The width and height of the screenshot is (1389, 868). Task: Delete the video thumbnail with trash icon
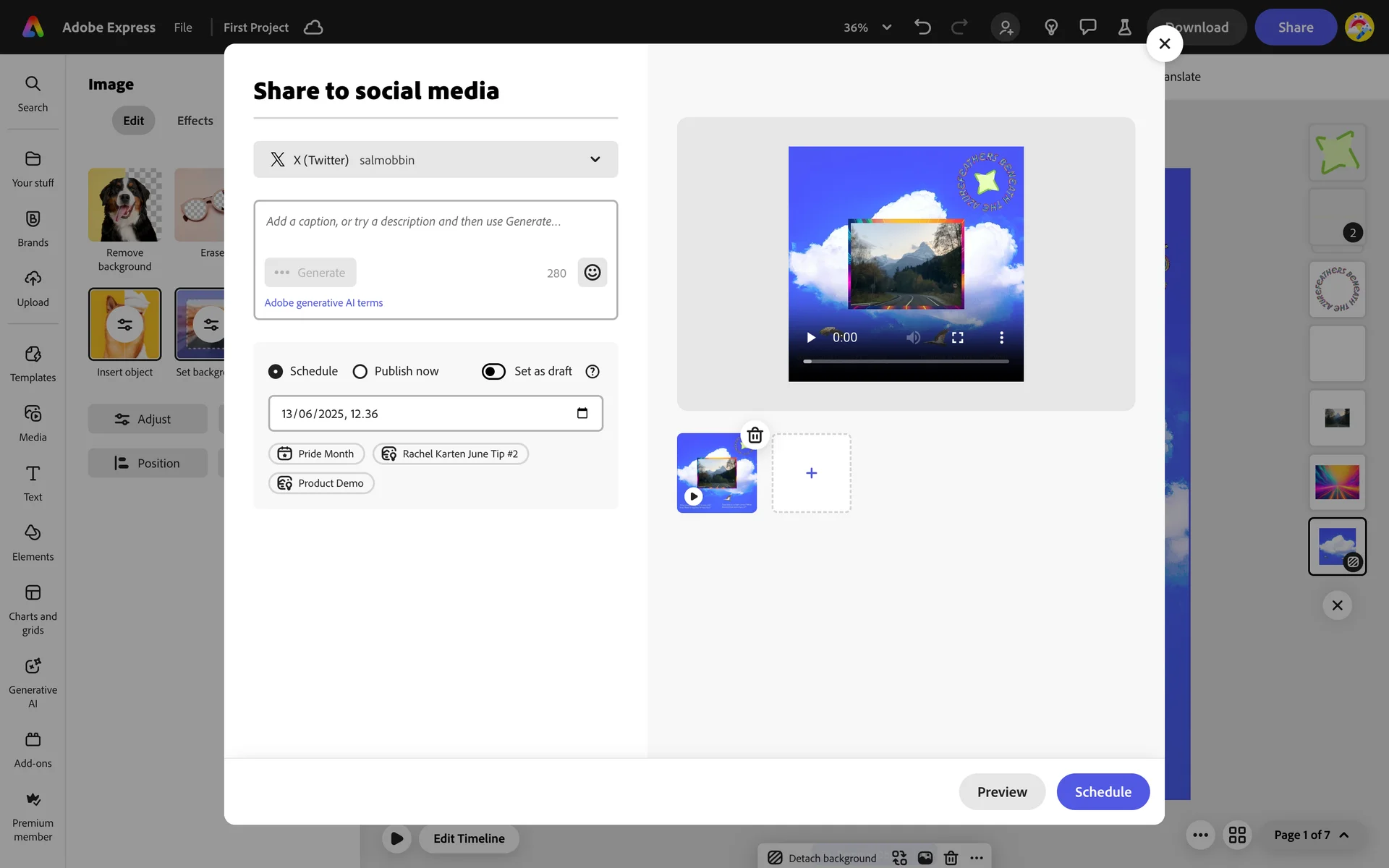click(755, 435)
